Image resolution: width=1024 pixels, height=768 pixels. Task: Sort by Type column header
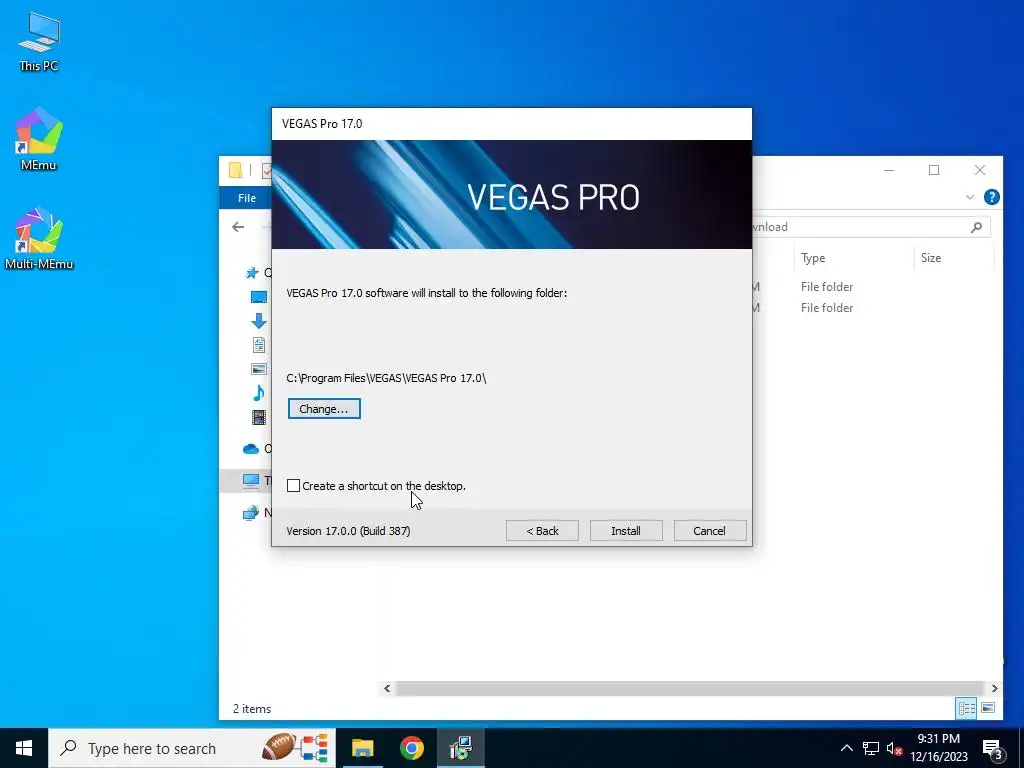tap(813, 258)
